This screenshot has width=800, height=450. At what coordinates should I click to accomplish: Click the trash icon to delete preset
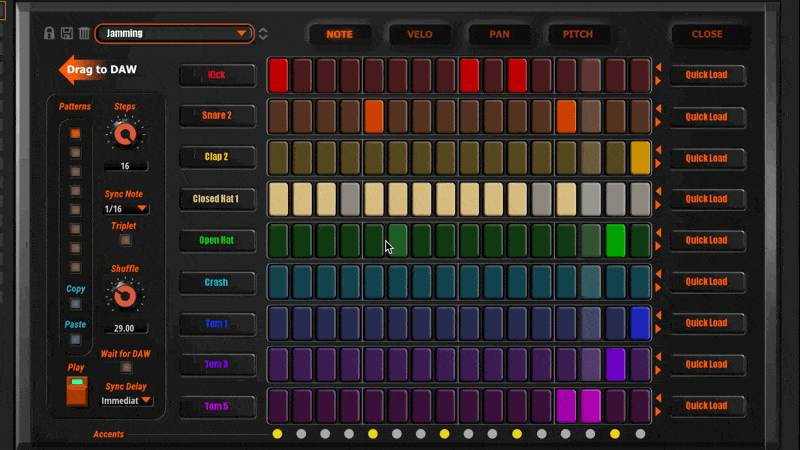click(x=83, y=34)
